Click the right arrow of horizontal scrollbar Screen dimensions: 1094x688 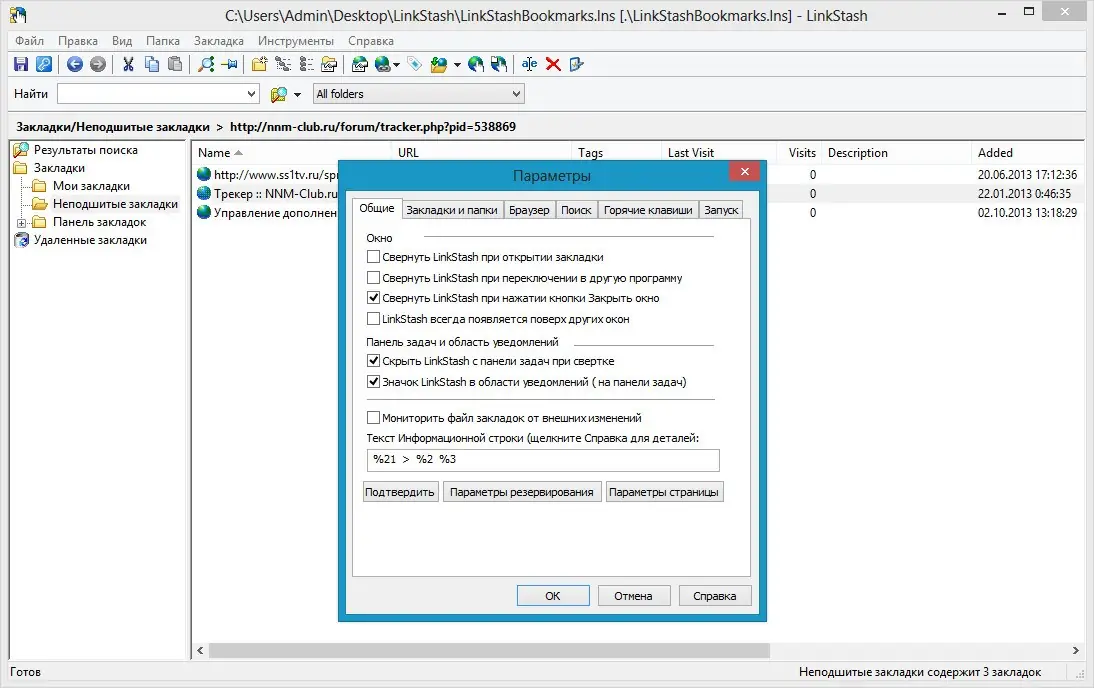[1075, 650]
